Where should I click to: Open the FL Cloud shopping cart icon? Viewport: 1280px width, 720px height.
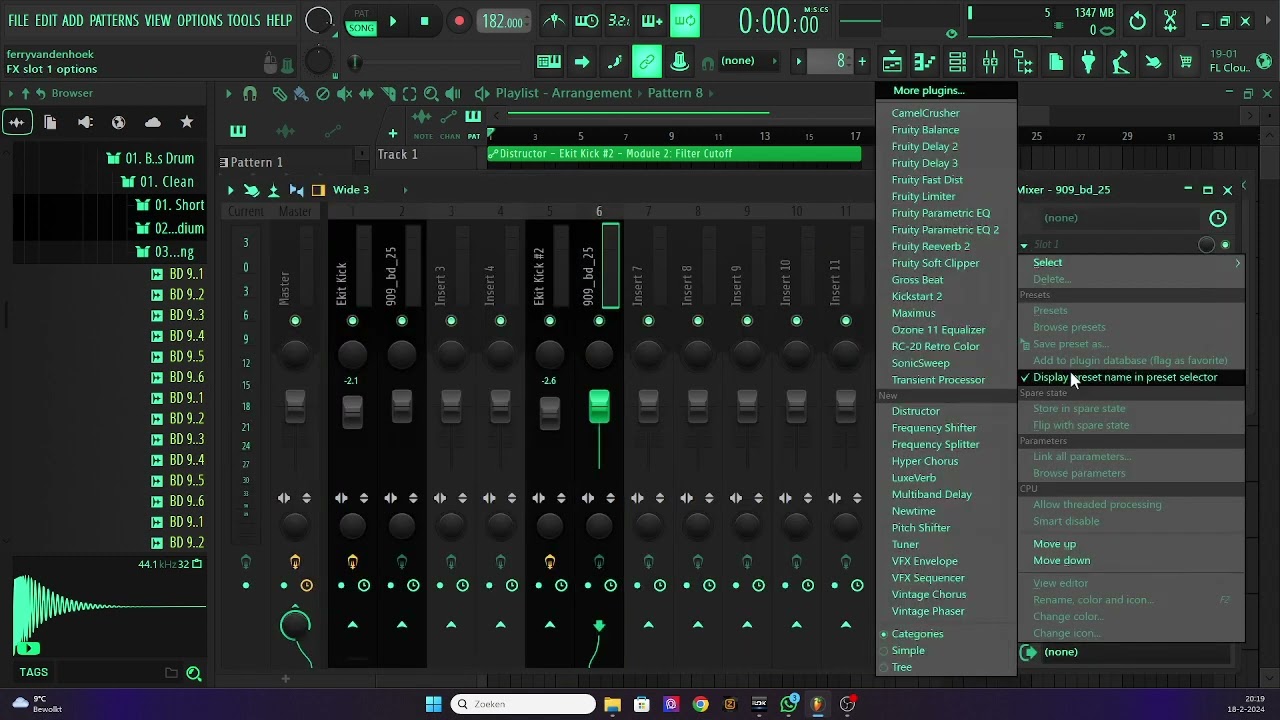[x=1186, y=62]
